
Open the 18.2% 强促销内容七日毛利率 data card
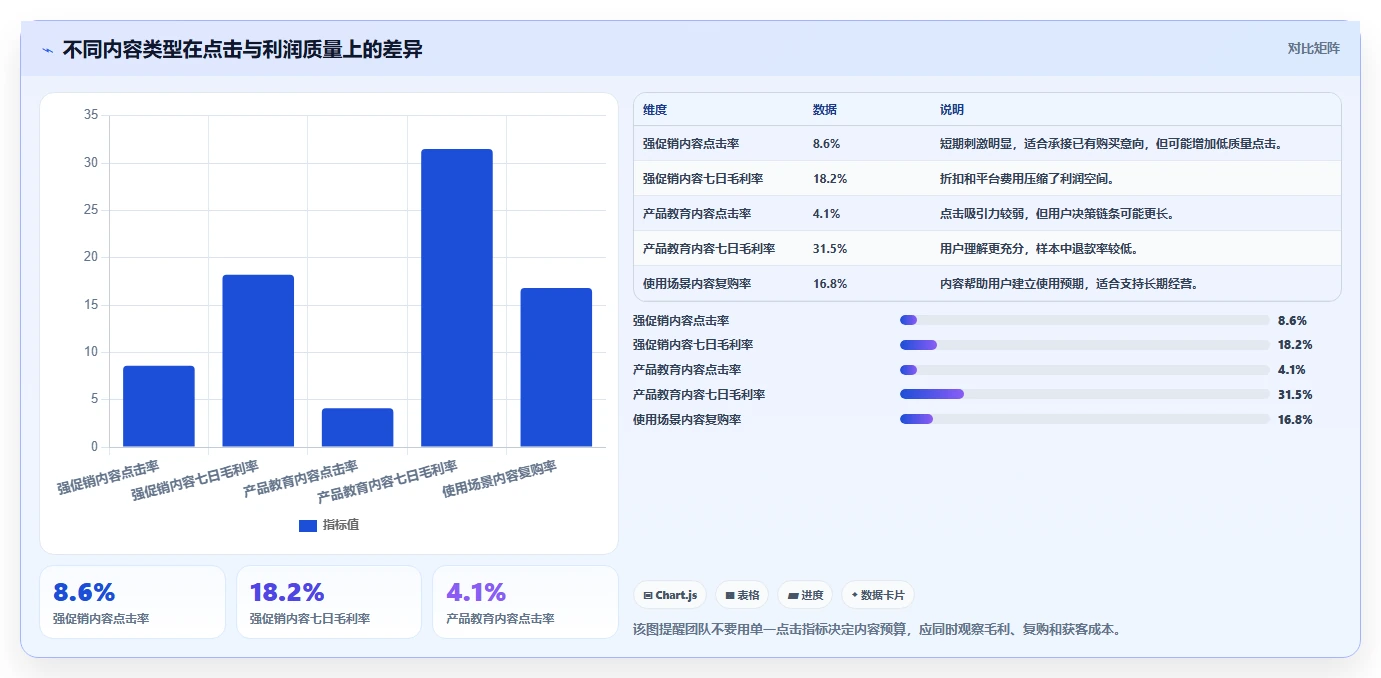329,602
